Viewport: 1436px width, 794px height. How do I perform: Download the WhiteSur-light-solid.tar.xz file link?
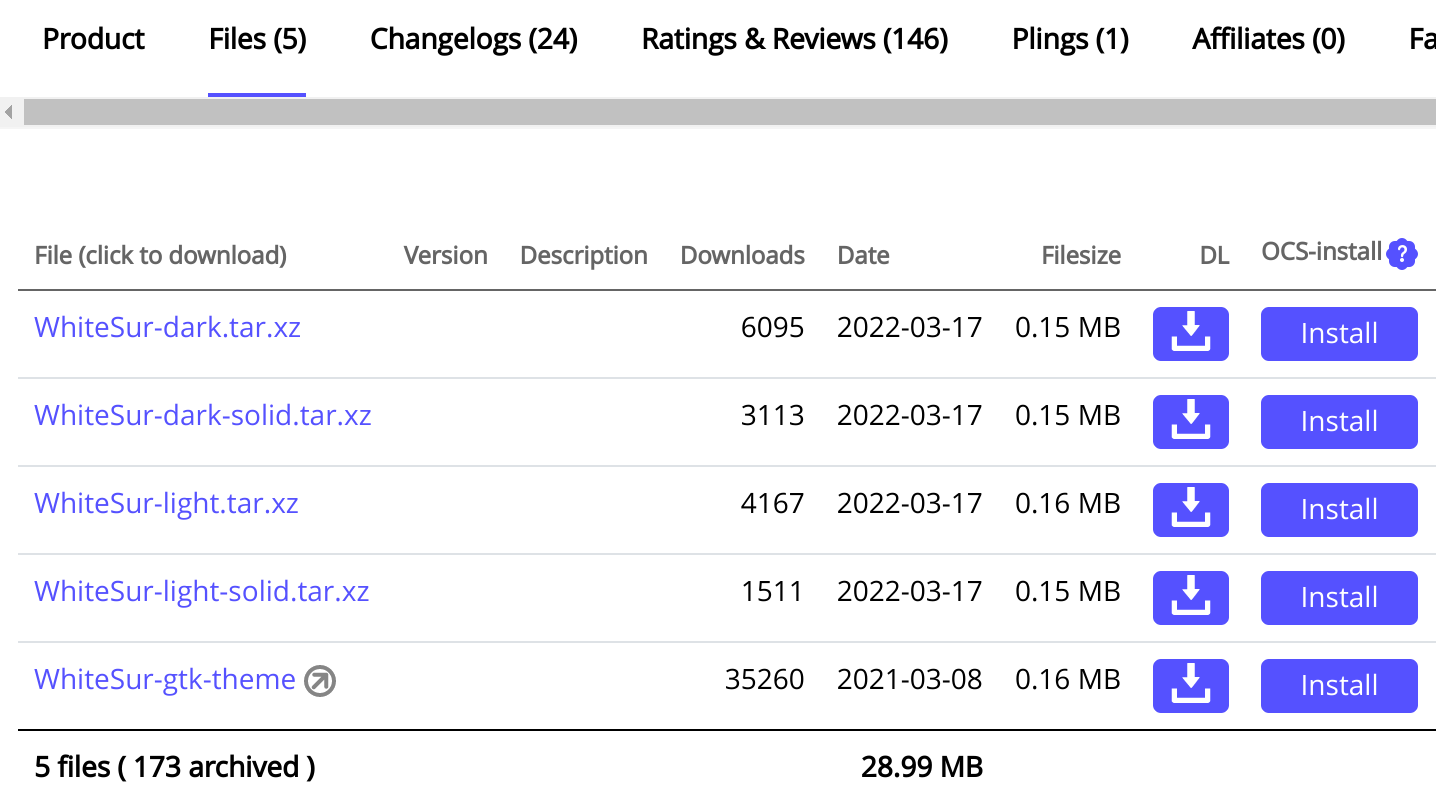coord(202,591)
